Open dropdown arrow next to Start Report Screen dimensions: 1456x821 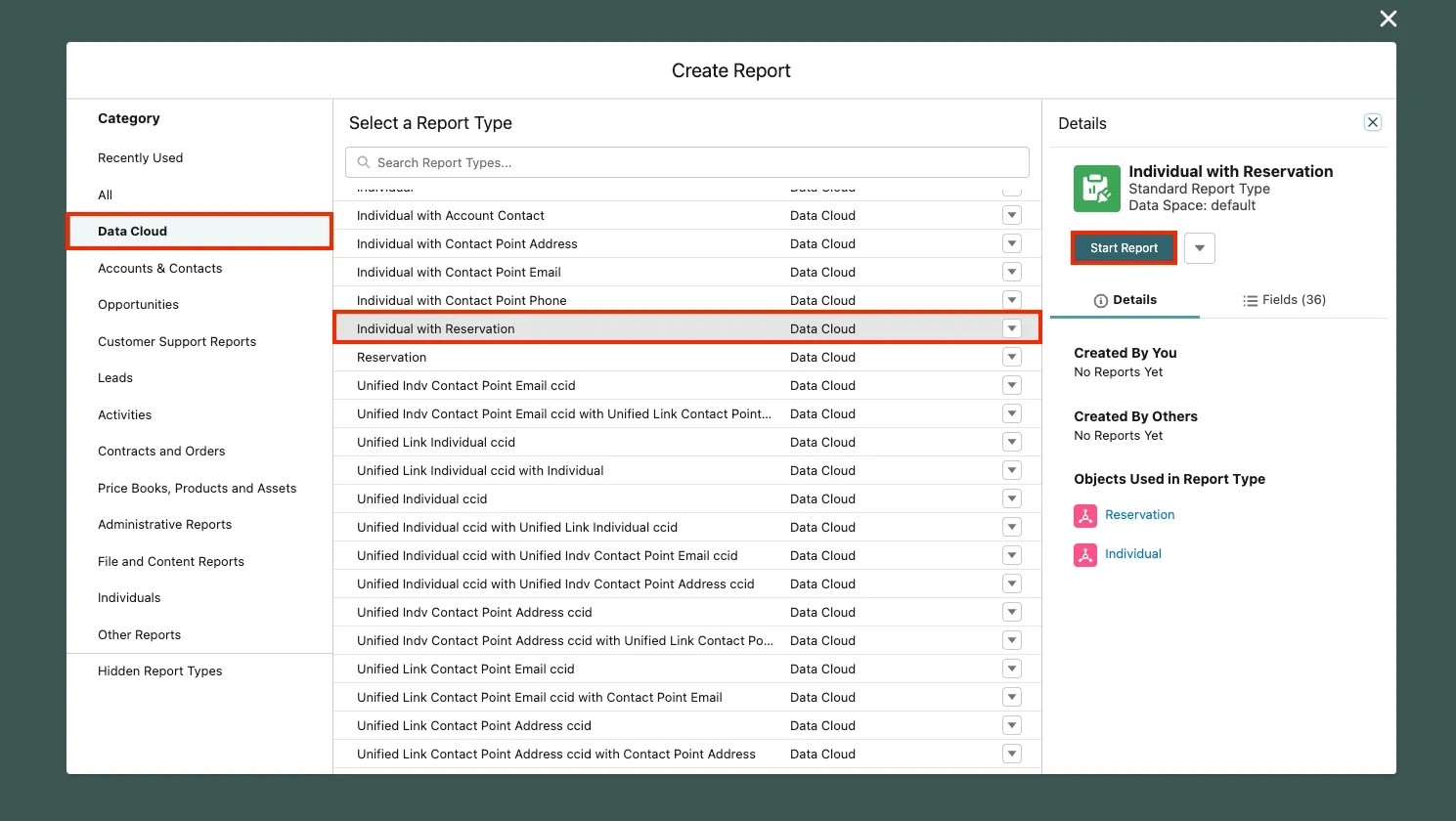point(1199,248)
